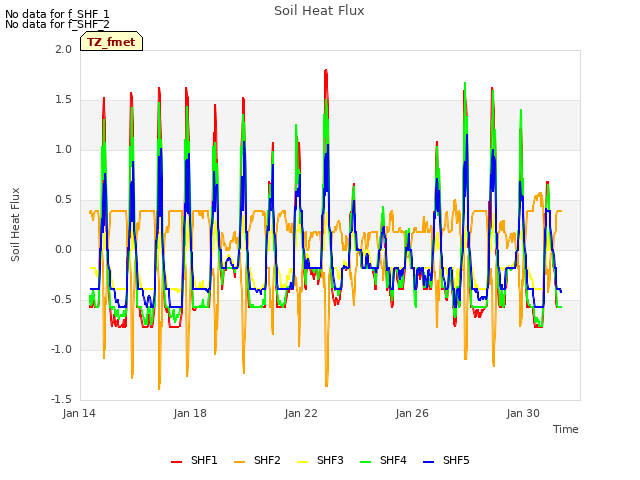640x480 pixels.
Task: Click the Jan 18 x-axis tick label
Action: point(190,413)
